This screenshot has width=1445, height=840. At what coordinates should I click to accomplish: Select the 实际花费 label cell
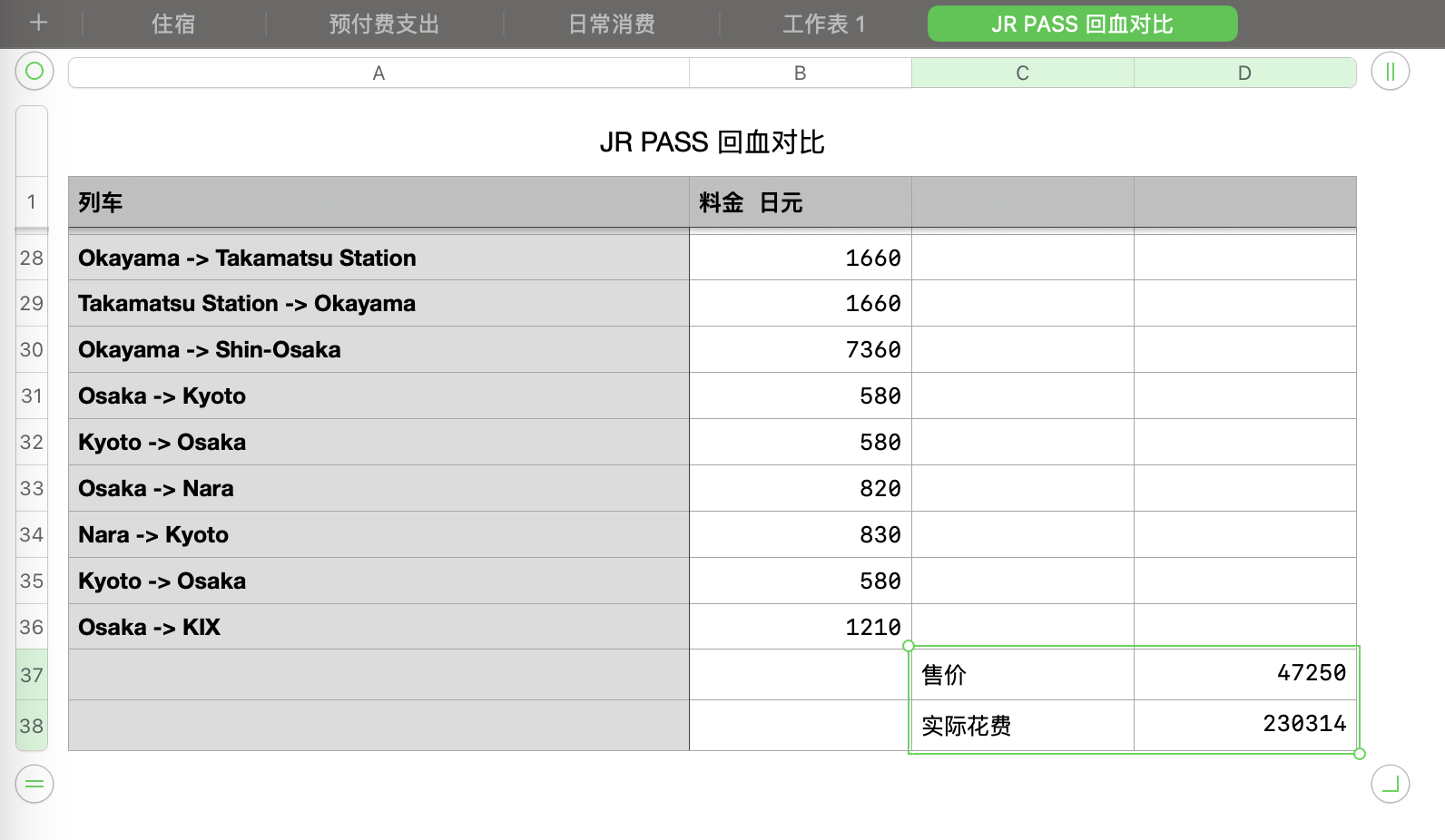1022,726
